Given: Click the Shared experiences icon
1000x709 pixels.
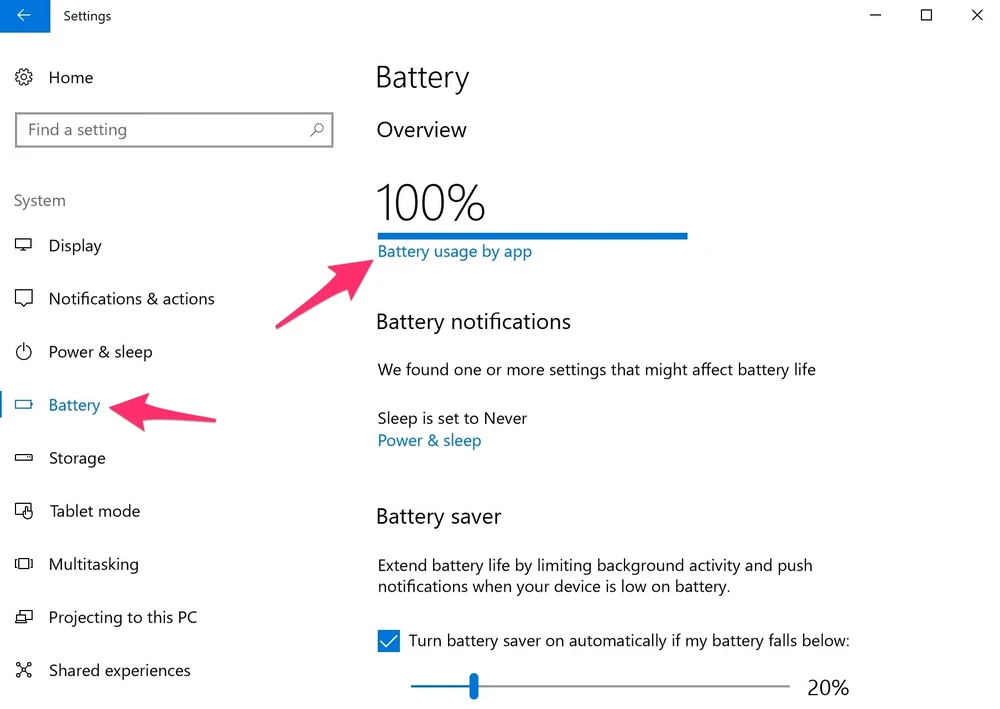Looking at the screenshot, I should click(x=24, y=670).
